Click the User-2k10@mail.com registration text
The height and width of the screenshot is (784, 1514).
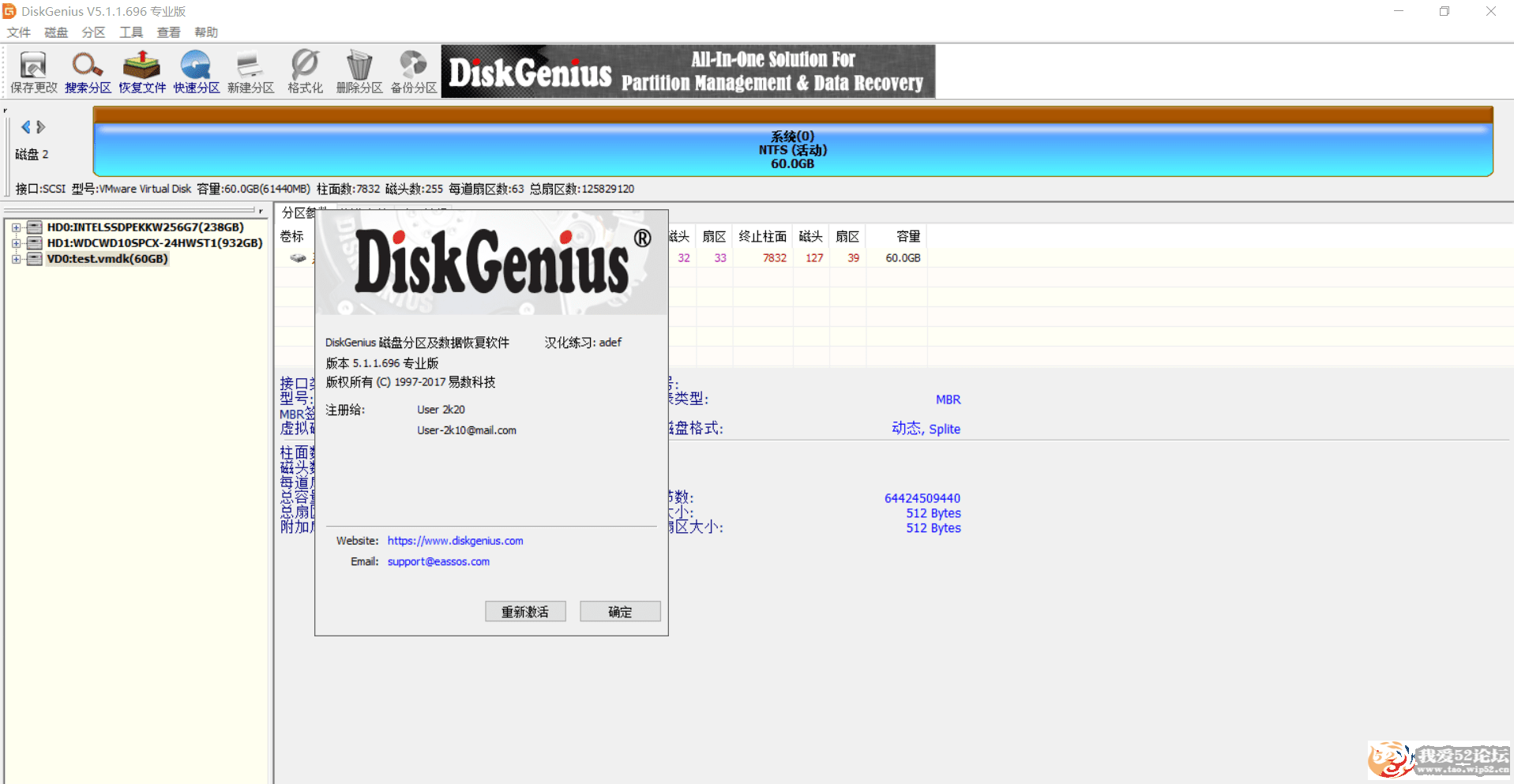pos(467,430)
